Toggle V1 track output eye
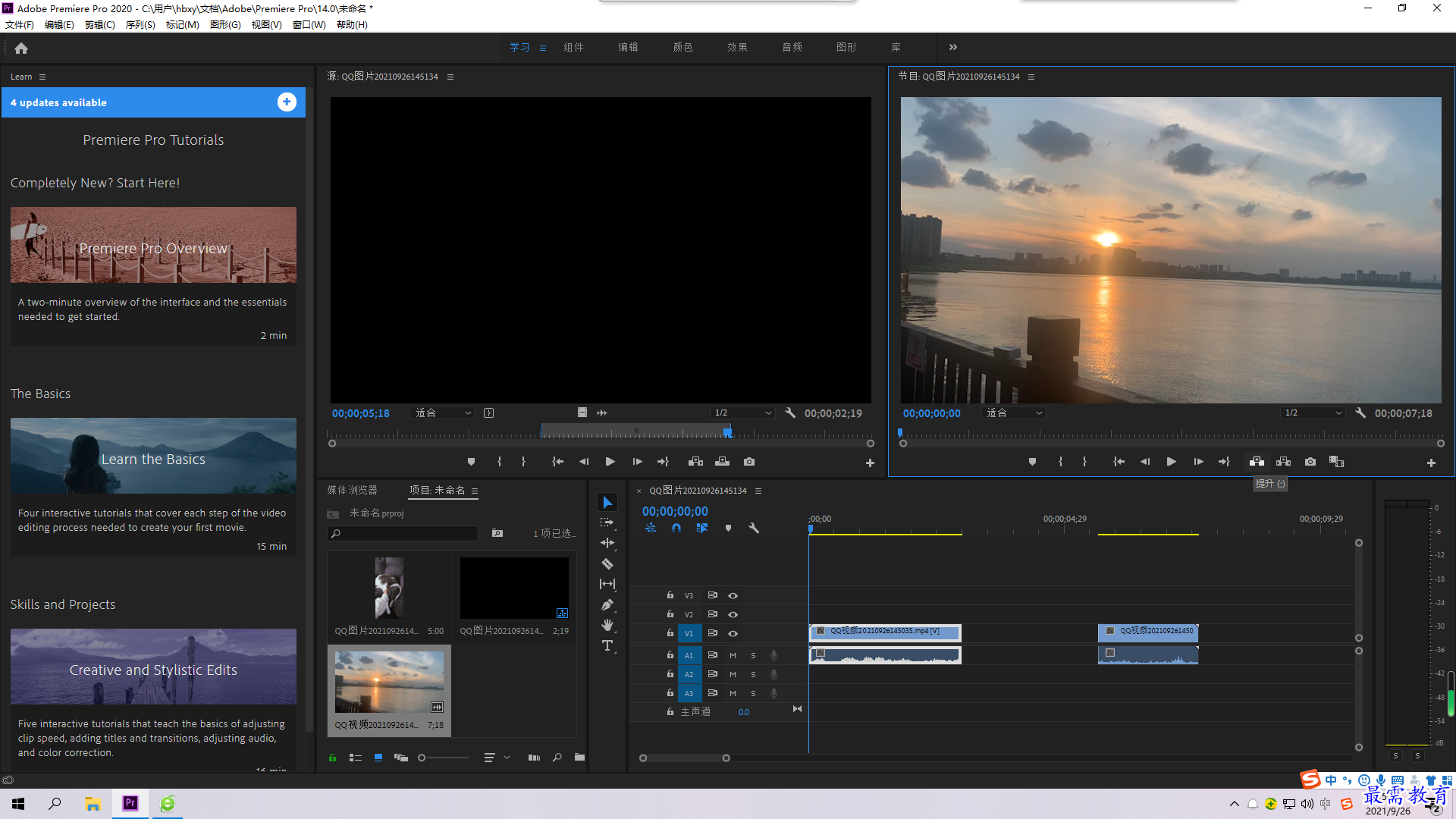This screenshot has width=1456, height=819. (733, 633)
